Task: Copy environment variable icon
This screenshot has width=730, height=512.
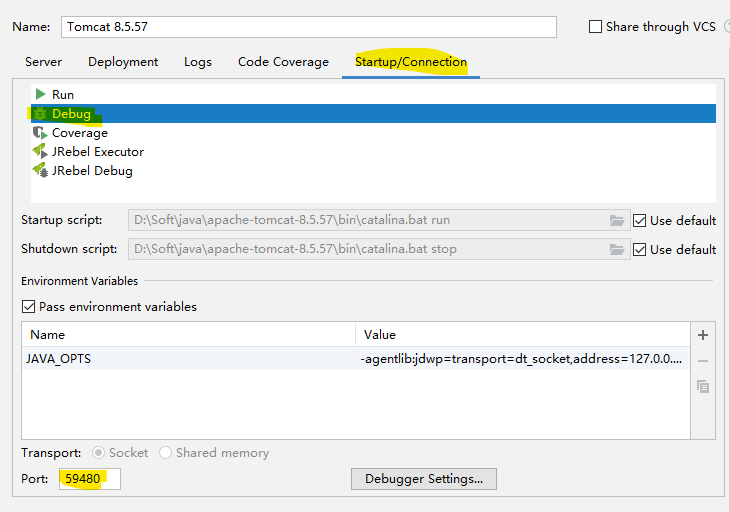Action: (x=703, y=386)
